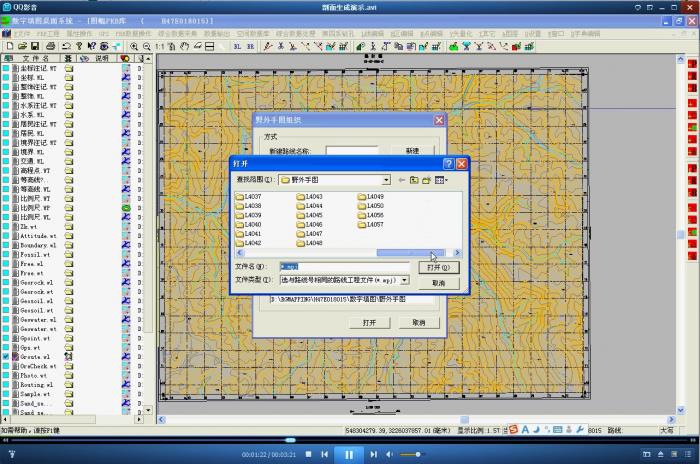Expand the 查找范围 folder location dropdown
Screen dimensions: 700x464
(x=386, y=180)
